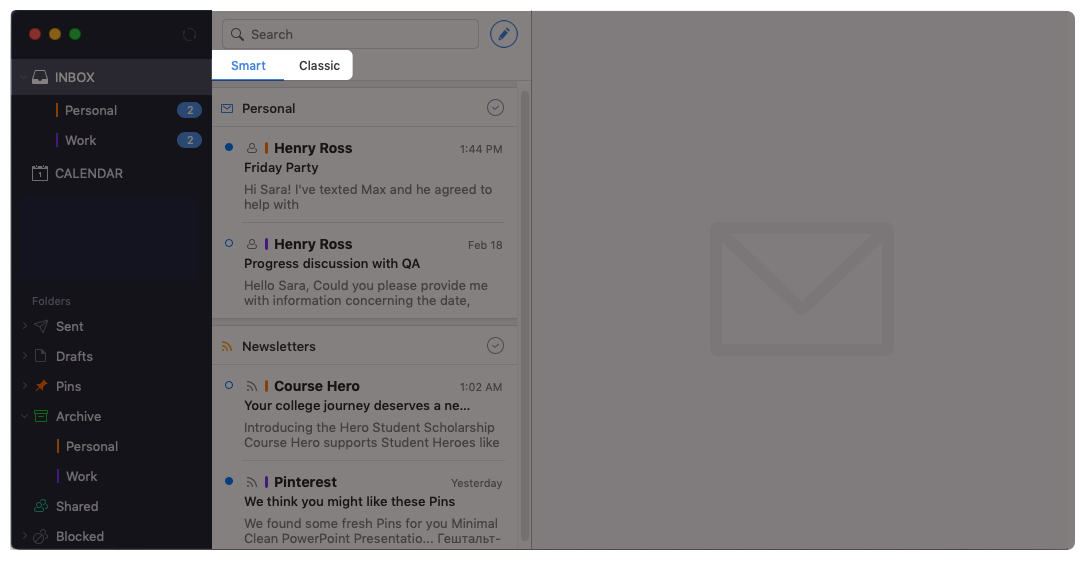Expand the Drafts folder chevron
The width and height of the screenshot is (1080, 564).
click(24, 356)
